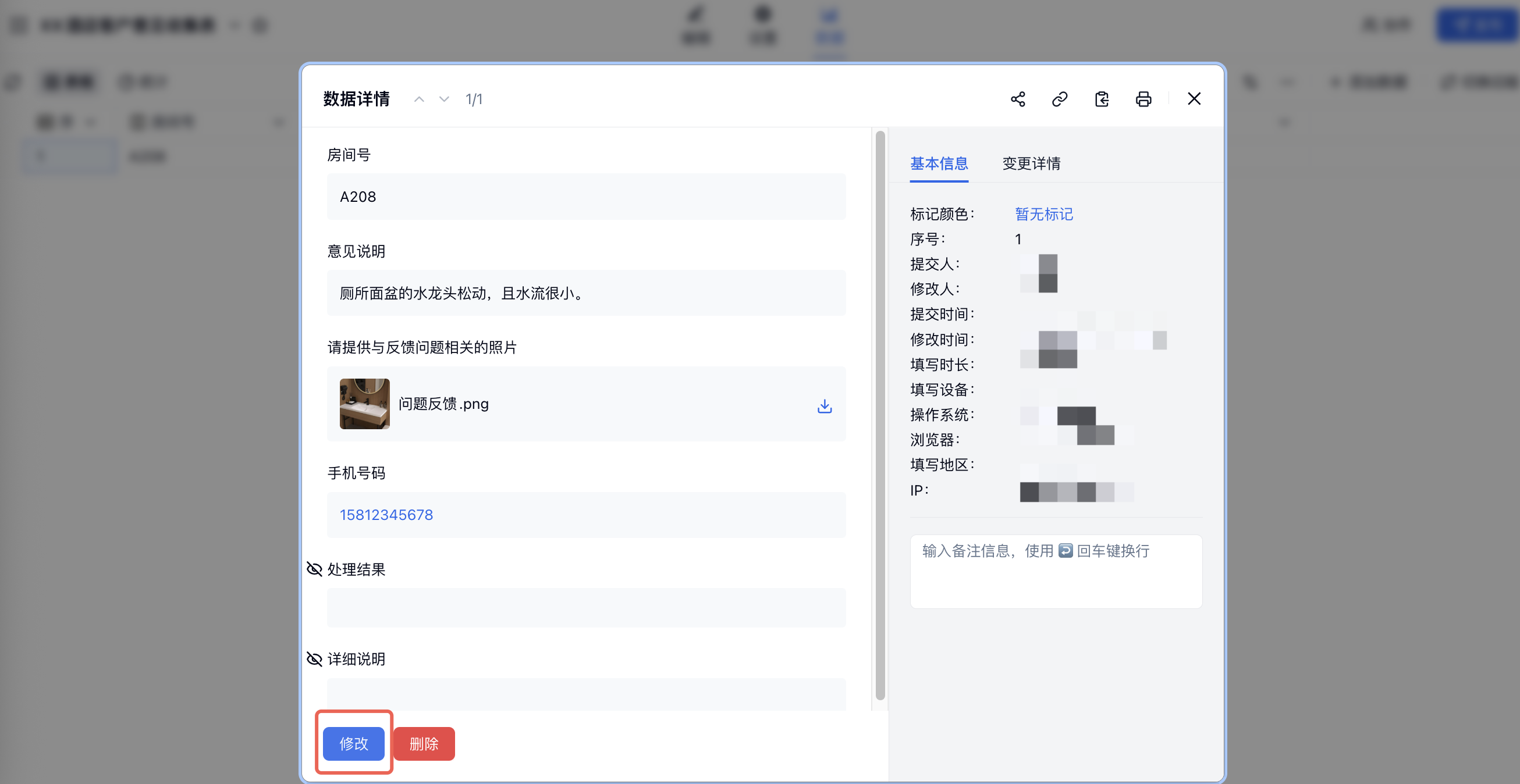Close the 数据详情 dialog
The width and height of the screenshot is (1520, 784).
coord(1194,98)
